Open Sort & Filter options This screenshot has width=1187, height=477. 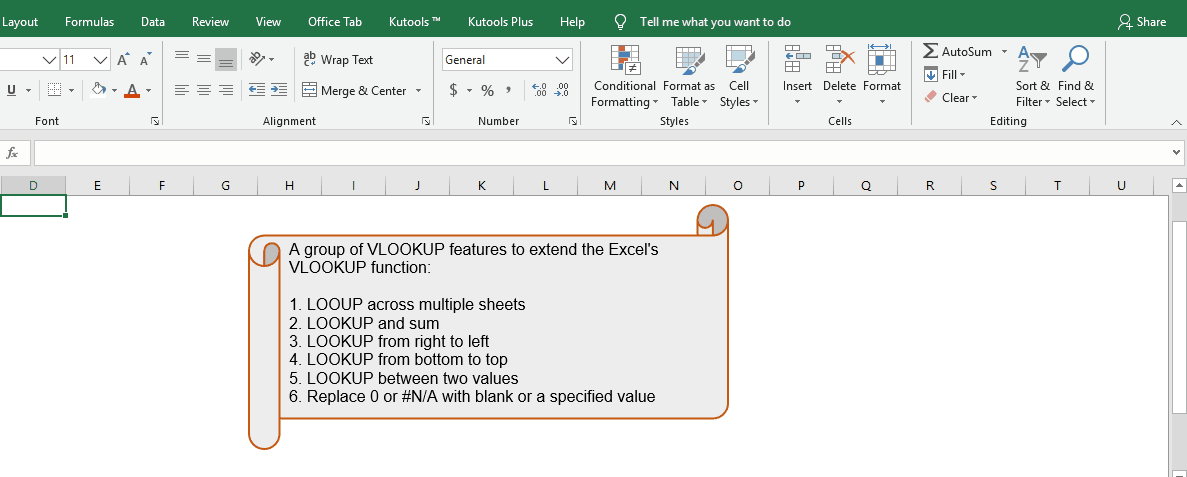[x=1032, y=76]
